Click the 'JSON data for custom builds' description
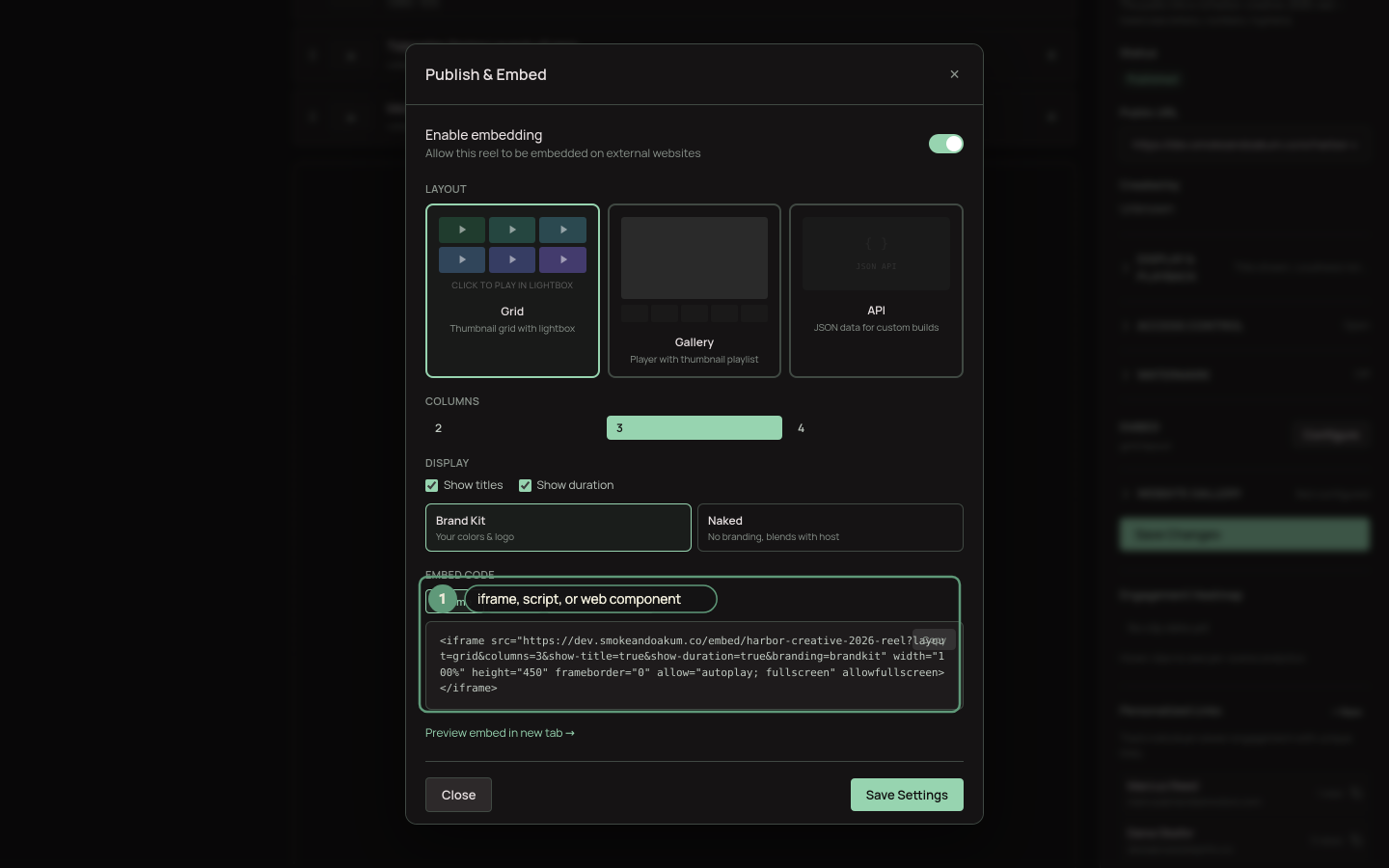 coord(876,328)
